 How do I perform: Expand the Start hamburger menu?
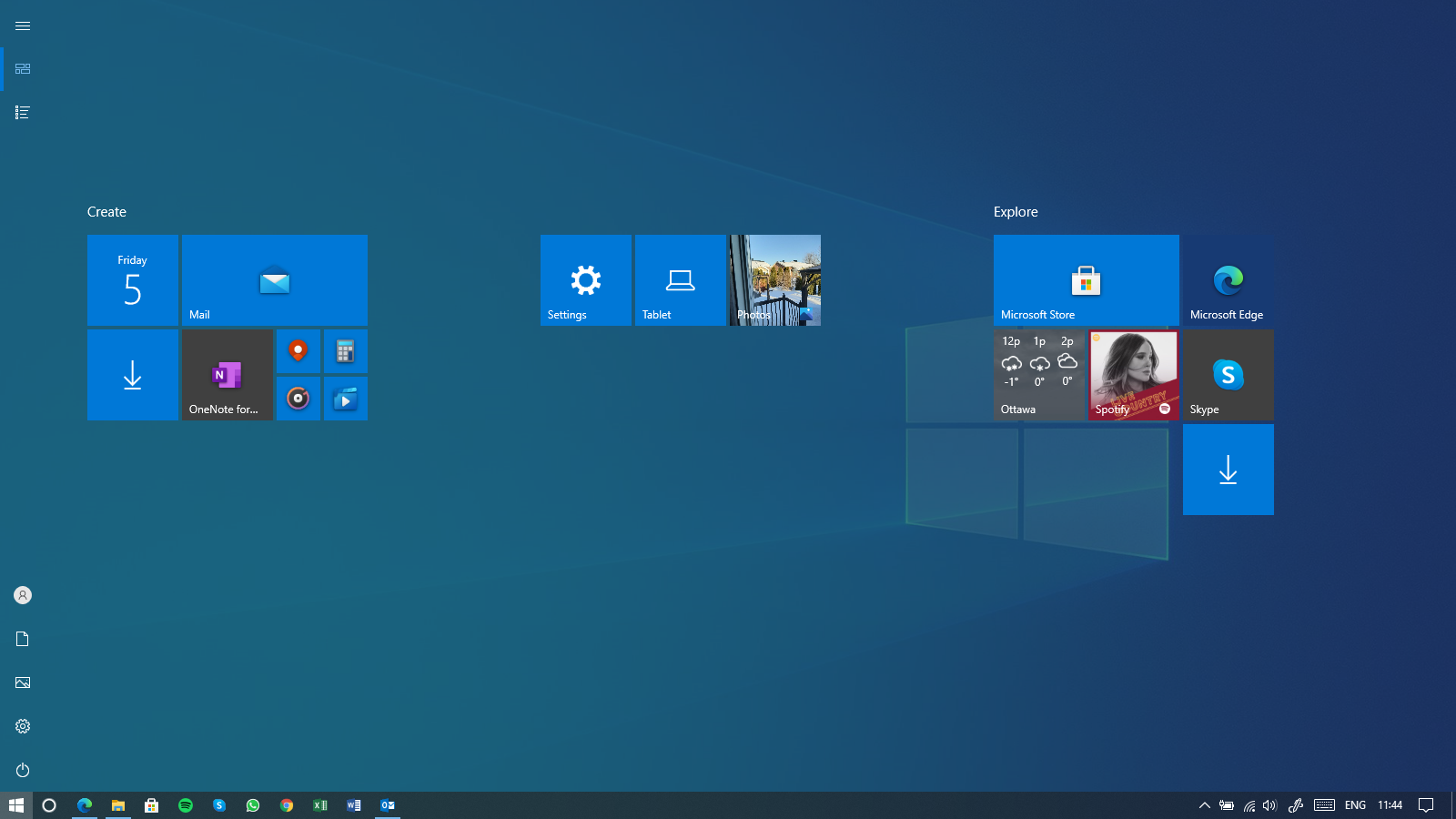[23, 25]
